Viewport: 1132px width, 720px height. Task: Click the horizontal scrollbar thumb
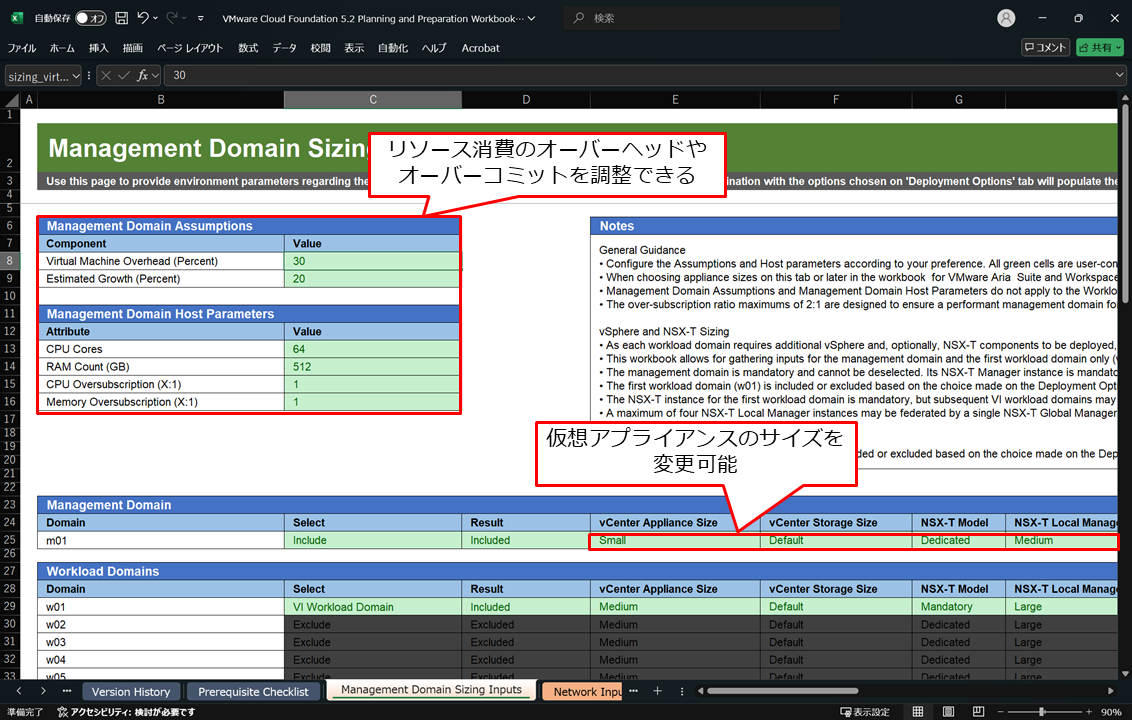pos(783,691)
